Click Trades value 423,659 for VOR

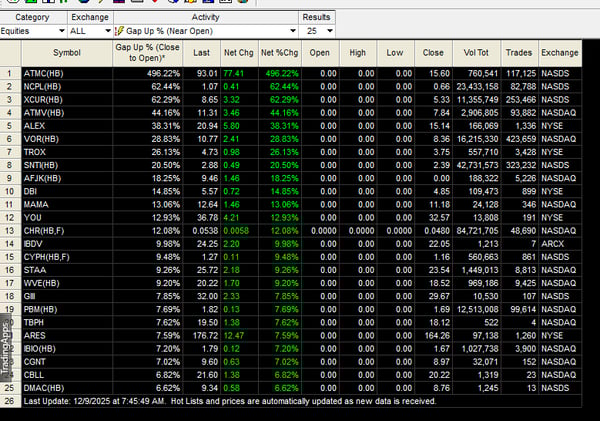point(521,139)
